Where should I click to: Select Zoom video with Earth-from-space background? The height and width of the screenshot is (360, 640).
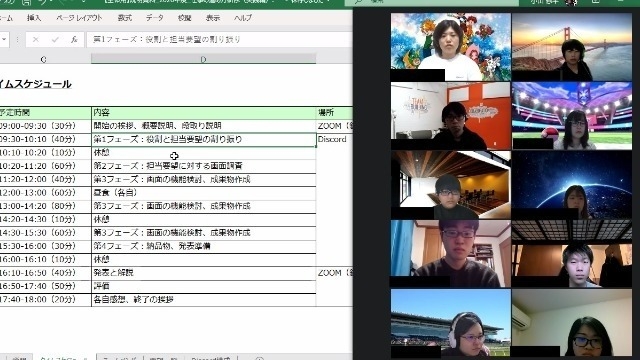pos(572,185)
